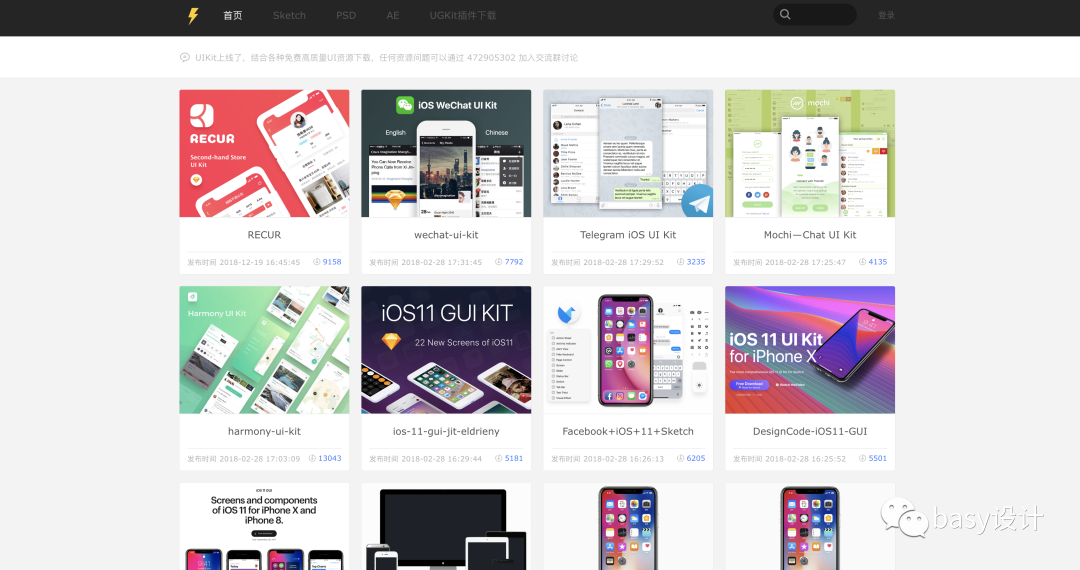This screenshot has height=570, width=1080.
Task: Click the lightning bolt site logo
Action: click(x=194, y=15)
